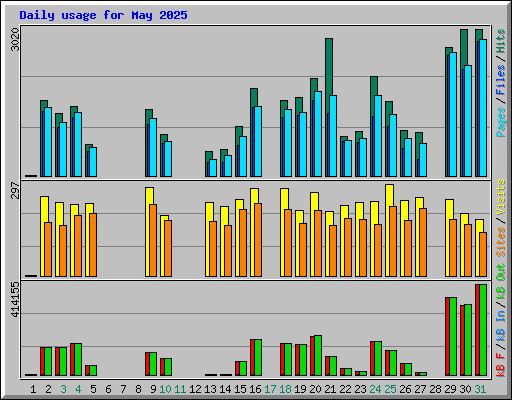Click day 15 on the x-axis

pos(240,389)
